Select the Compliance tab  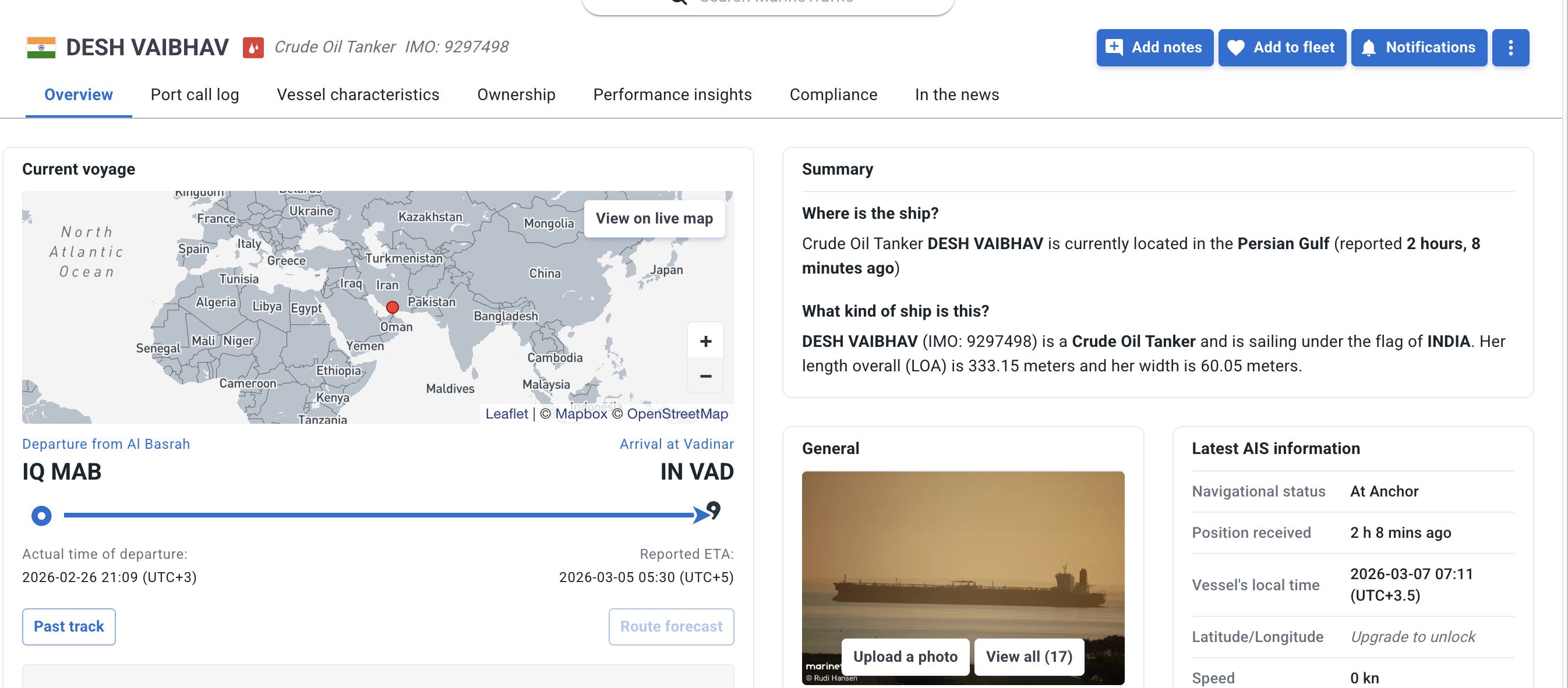click(x=834, y=95)
